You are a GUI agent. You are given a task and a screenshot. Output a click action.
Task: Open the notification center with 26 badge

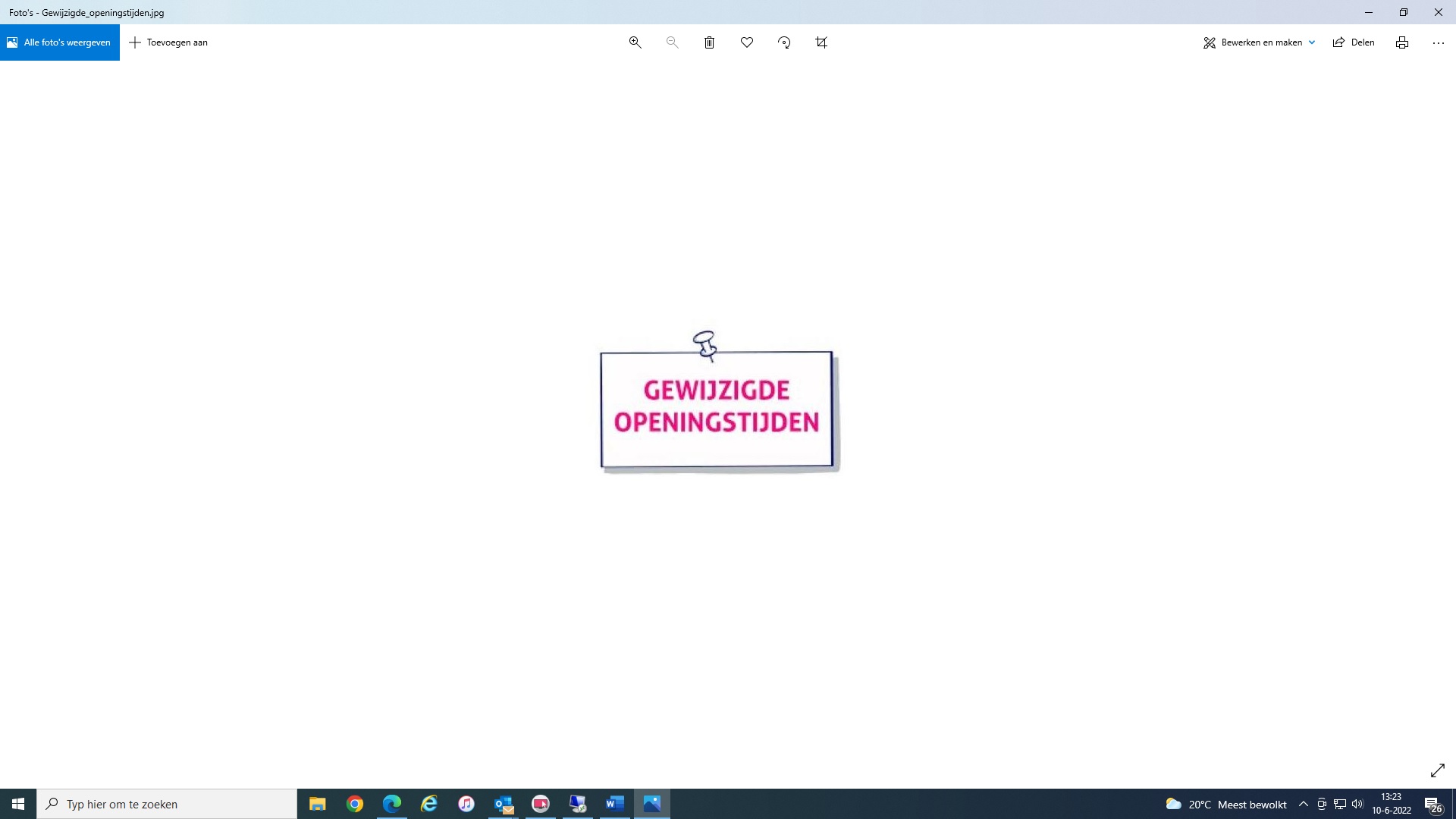coord(1433,805)
